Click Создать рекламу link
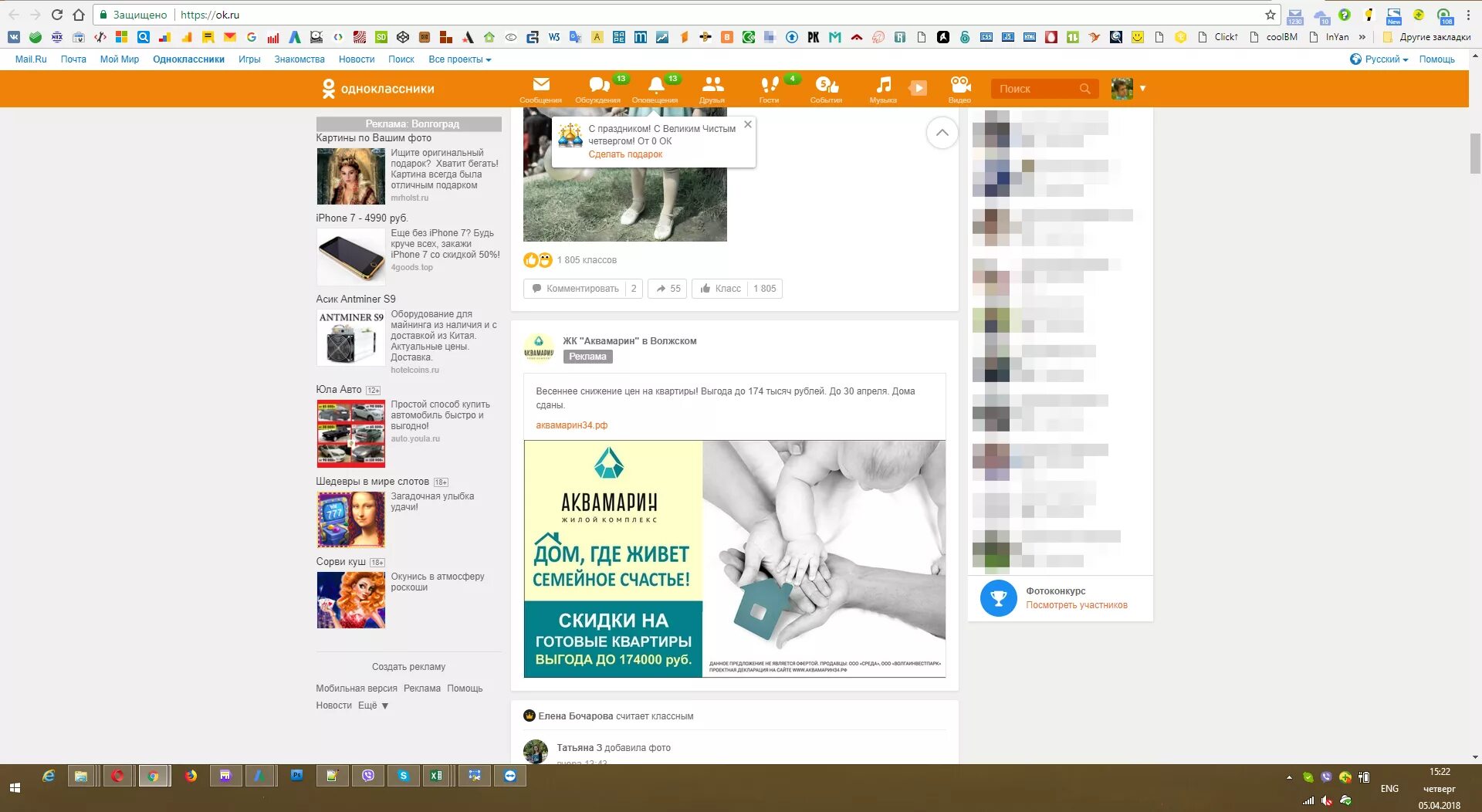 click(408, 667)
